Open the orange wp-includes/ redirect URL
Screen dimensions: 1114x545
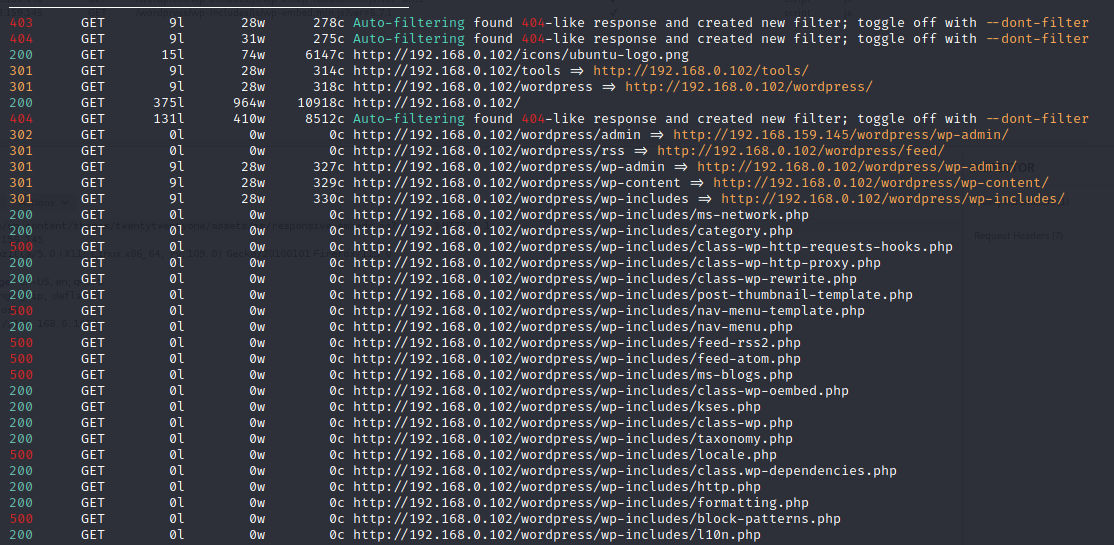(x=892, y=198)
